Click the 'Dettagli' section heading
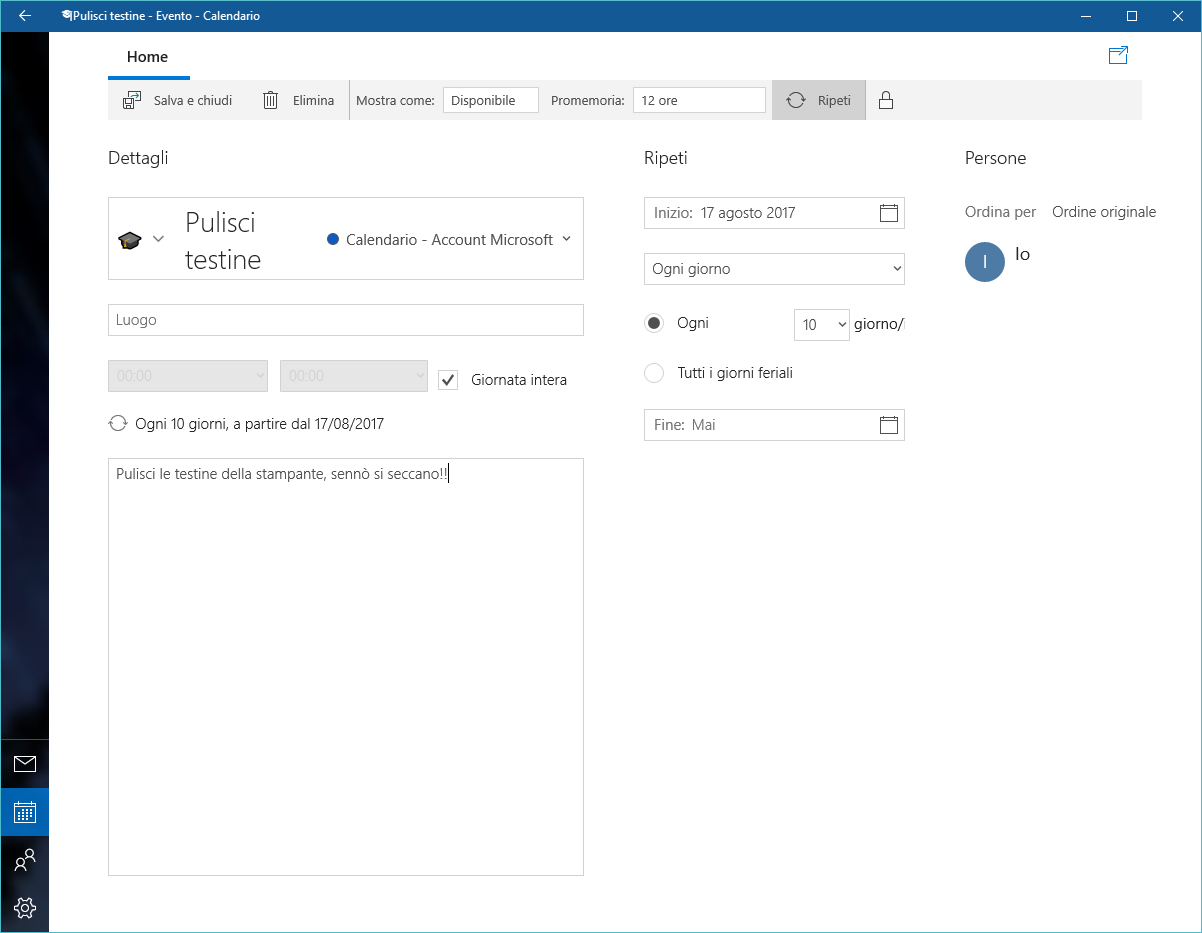The height and width of the screenshot is (933, 1202). pyautogui.click(x=138, y=158)
